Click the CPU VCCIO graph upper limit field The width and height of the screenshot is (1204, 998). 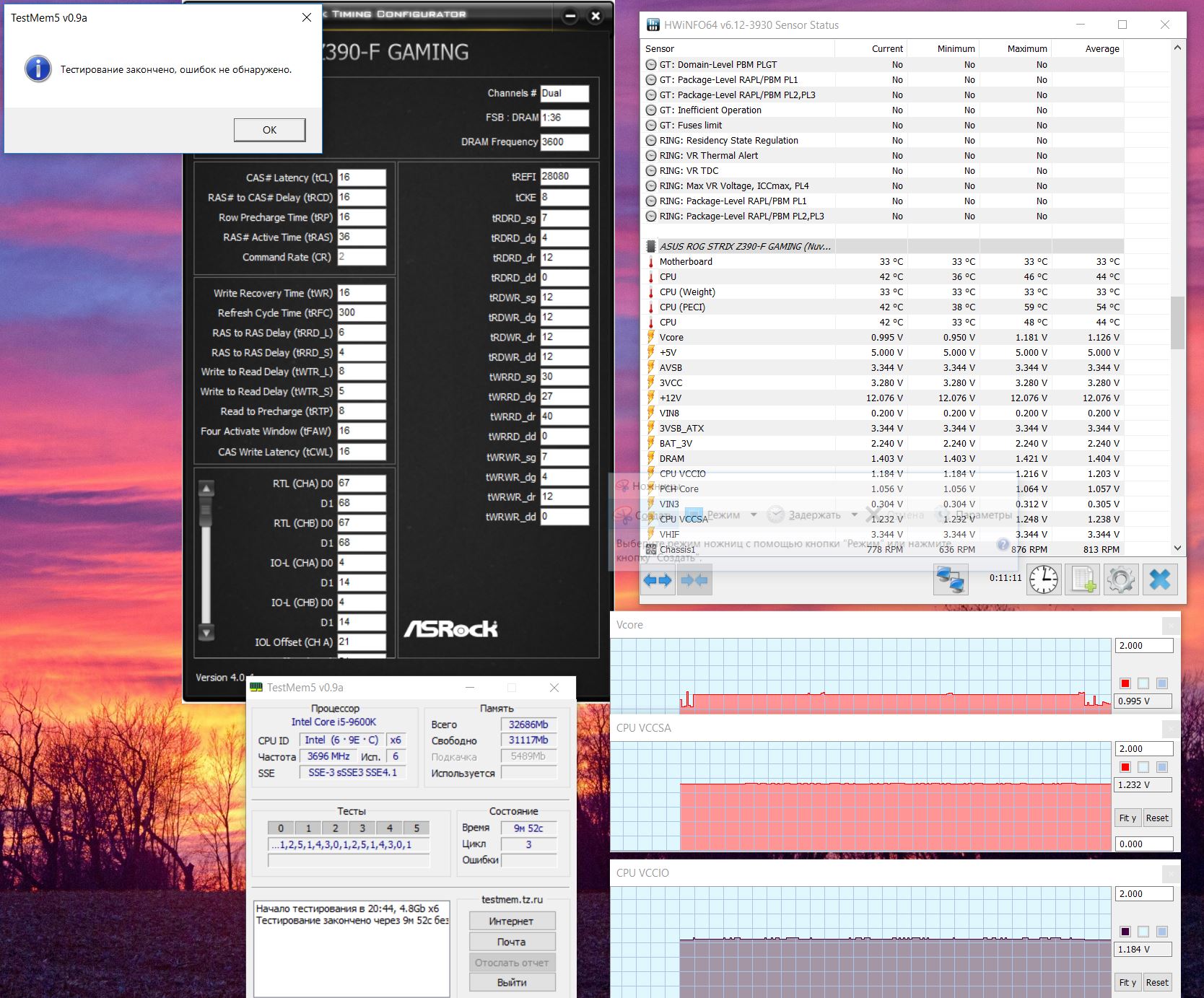click(1144, 894)
